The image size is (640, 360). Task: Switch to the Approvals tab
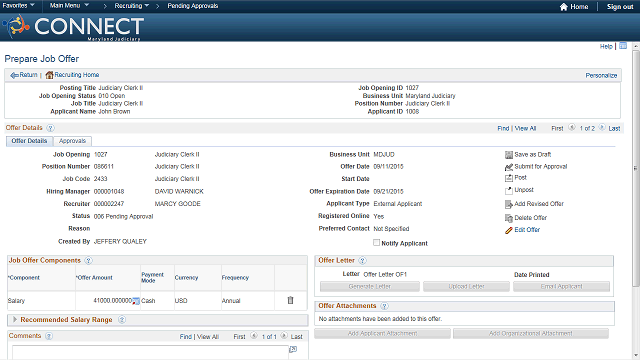tap(72, 141)
